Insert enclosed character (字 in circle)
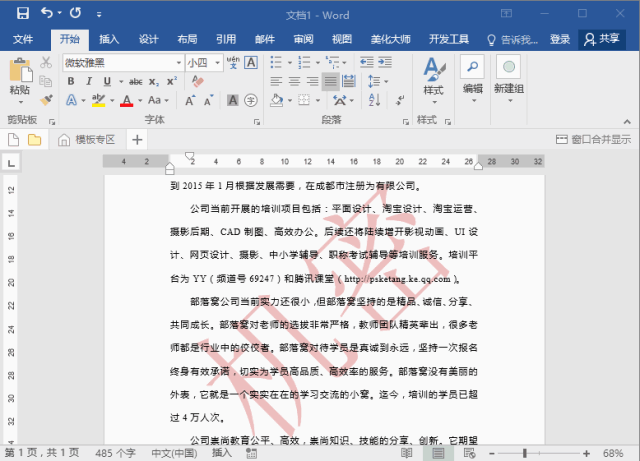 [x=251, y=100]
